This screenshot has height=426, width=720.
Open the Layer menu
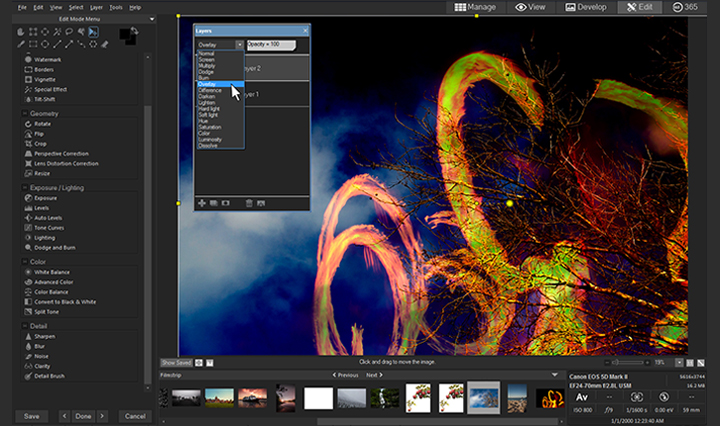[x=97, y=7]
